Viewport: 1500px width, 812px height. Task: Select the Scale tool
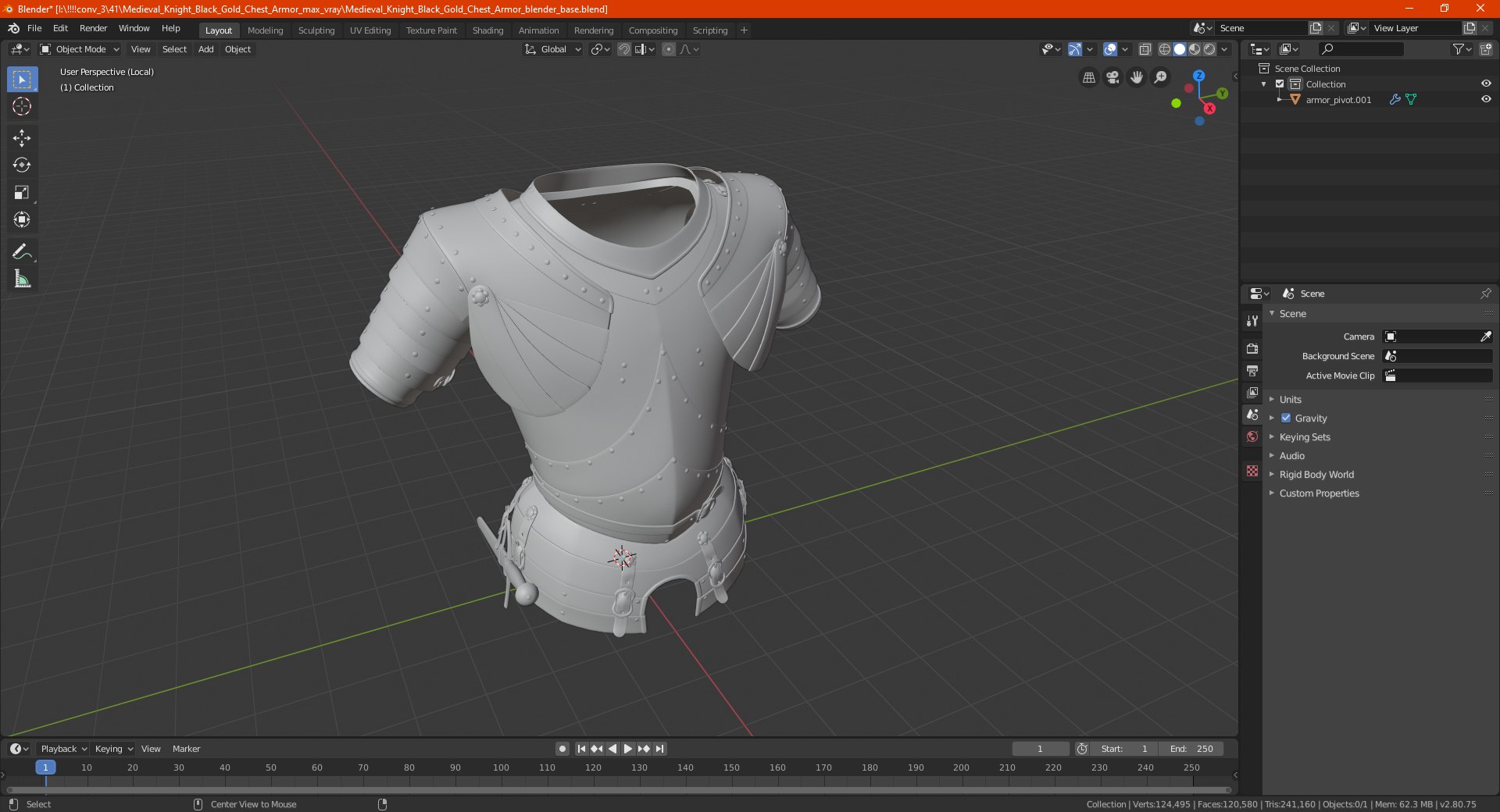pyautogui.click(x=22, y=193)
